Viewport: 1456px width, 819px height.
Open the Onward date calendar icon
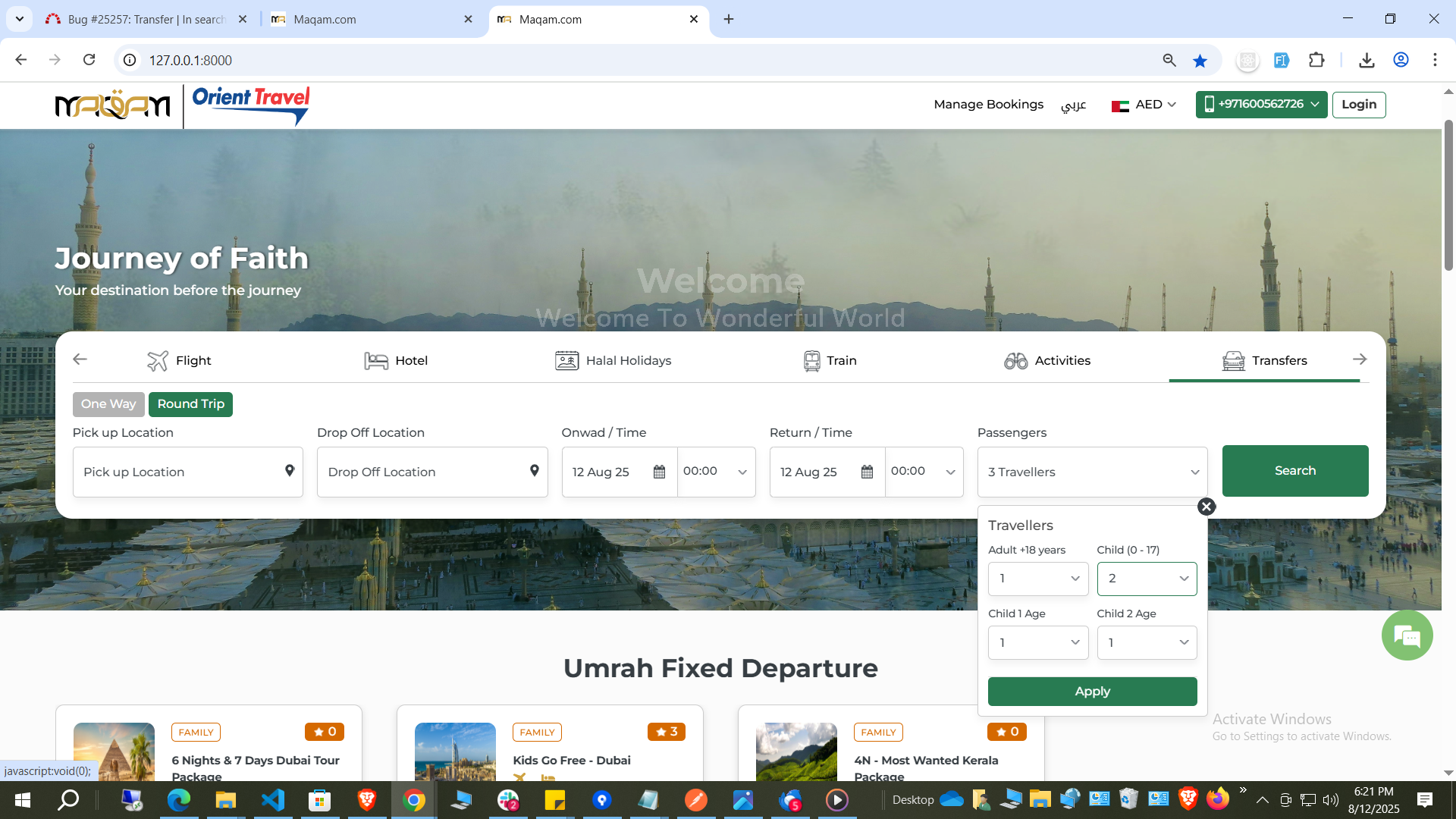pyautogui.click(x=659, y=472)
